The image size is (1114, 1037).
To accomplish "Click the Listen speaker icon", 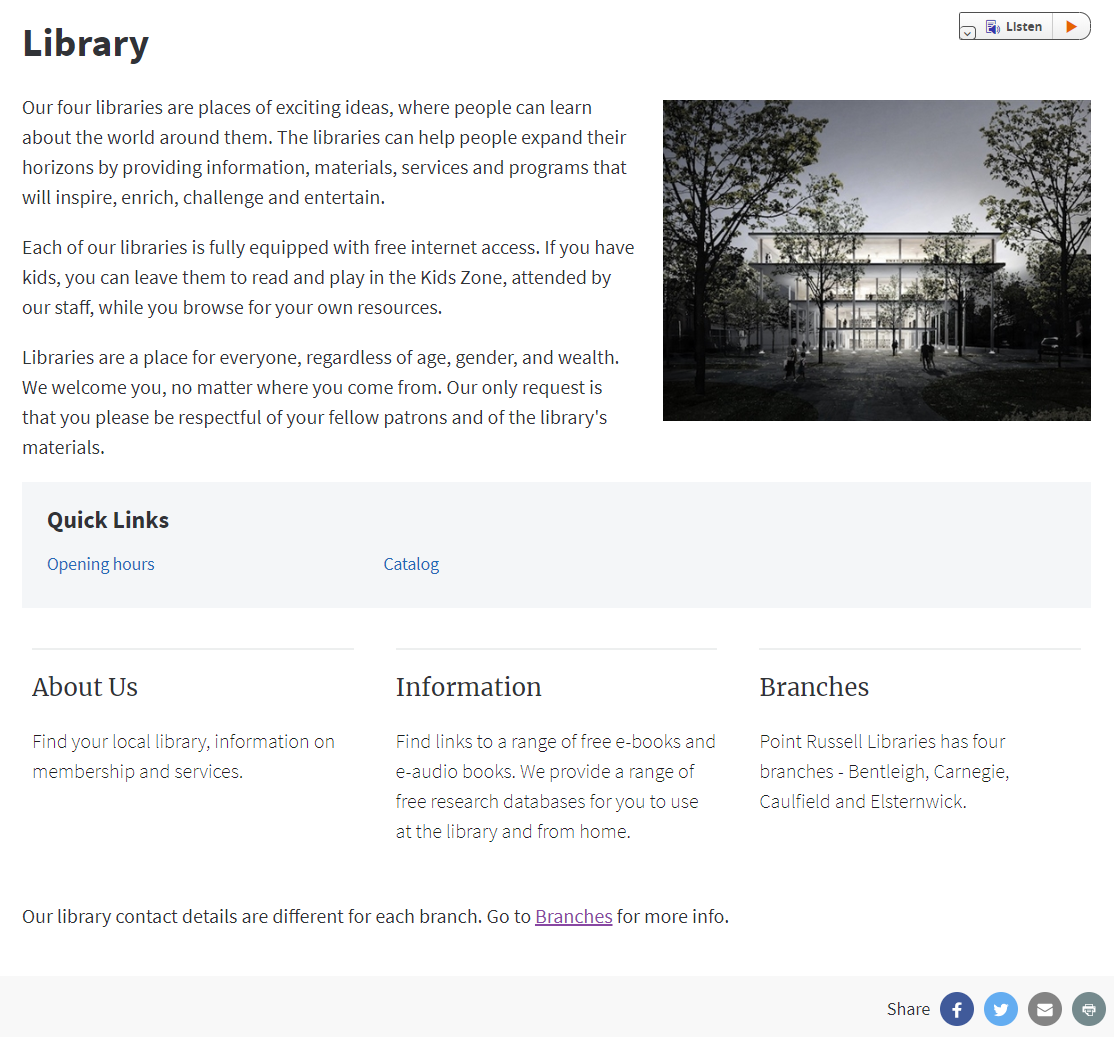I will point(992,27).
